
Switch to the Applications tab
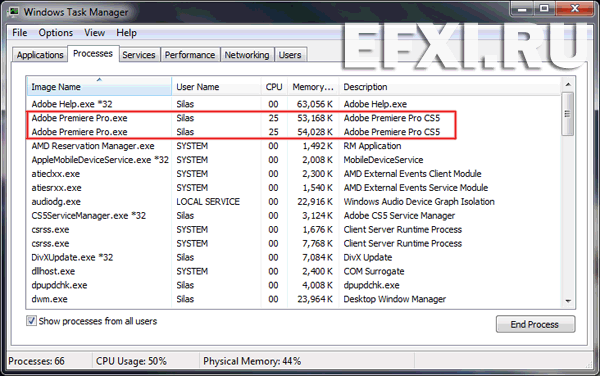(x=40, y=55)
